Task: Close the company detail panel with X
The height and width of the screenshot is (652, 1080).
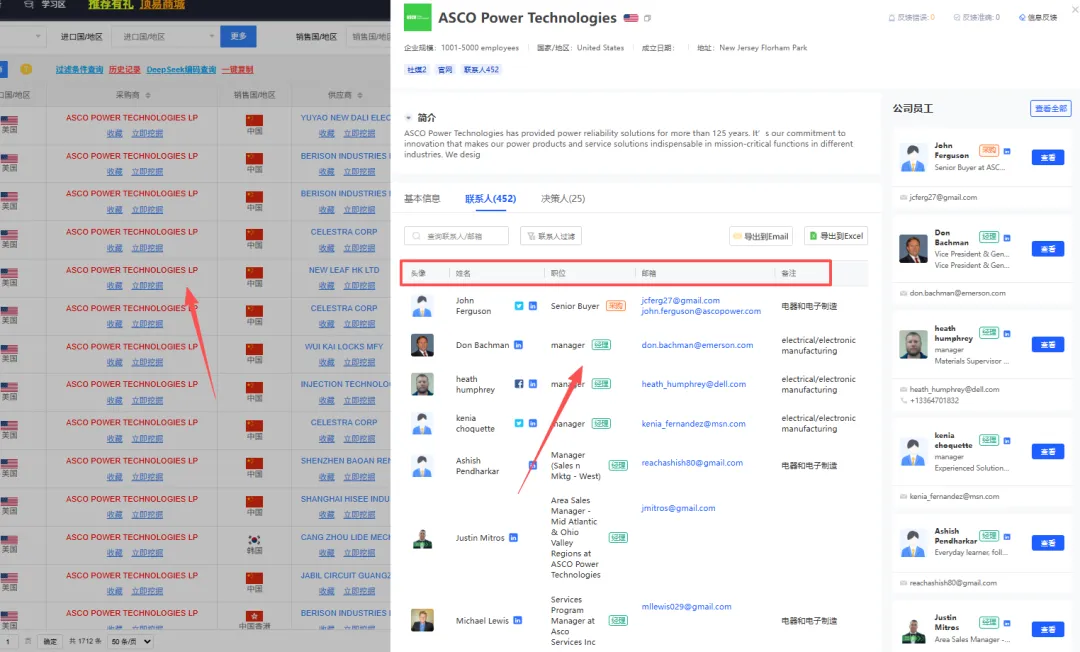Action: 1074,10
